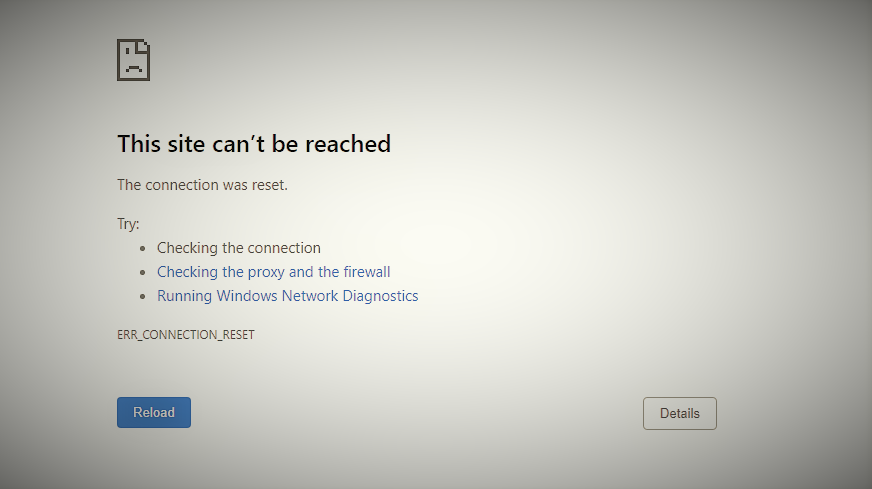
Task: Click the bullet before Checking the connection
Action: tap(143, 248)
